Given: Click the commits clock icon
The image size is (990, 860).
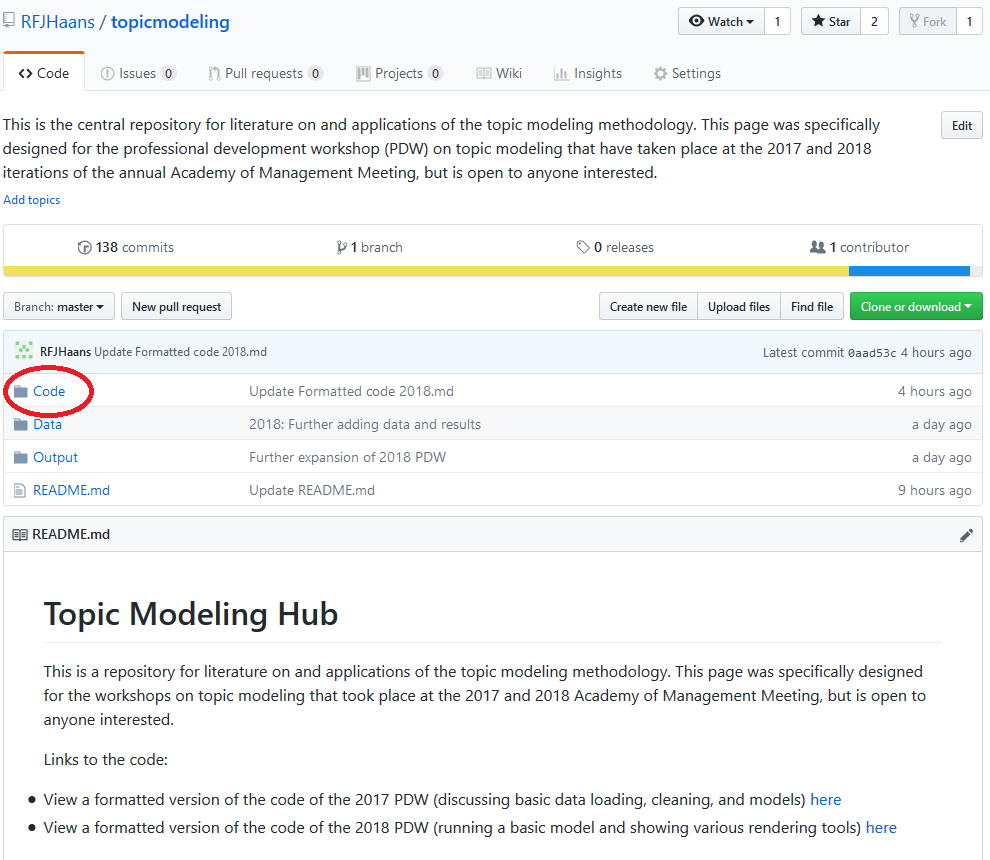Looking at the screenshot, I should click(84, 248).
